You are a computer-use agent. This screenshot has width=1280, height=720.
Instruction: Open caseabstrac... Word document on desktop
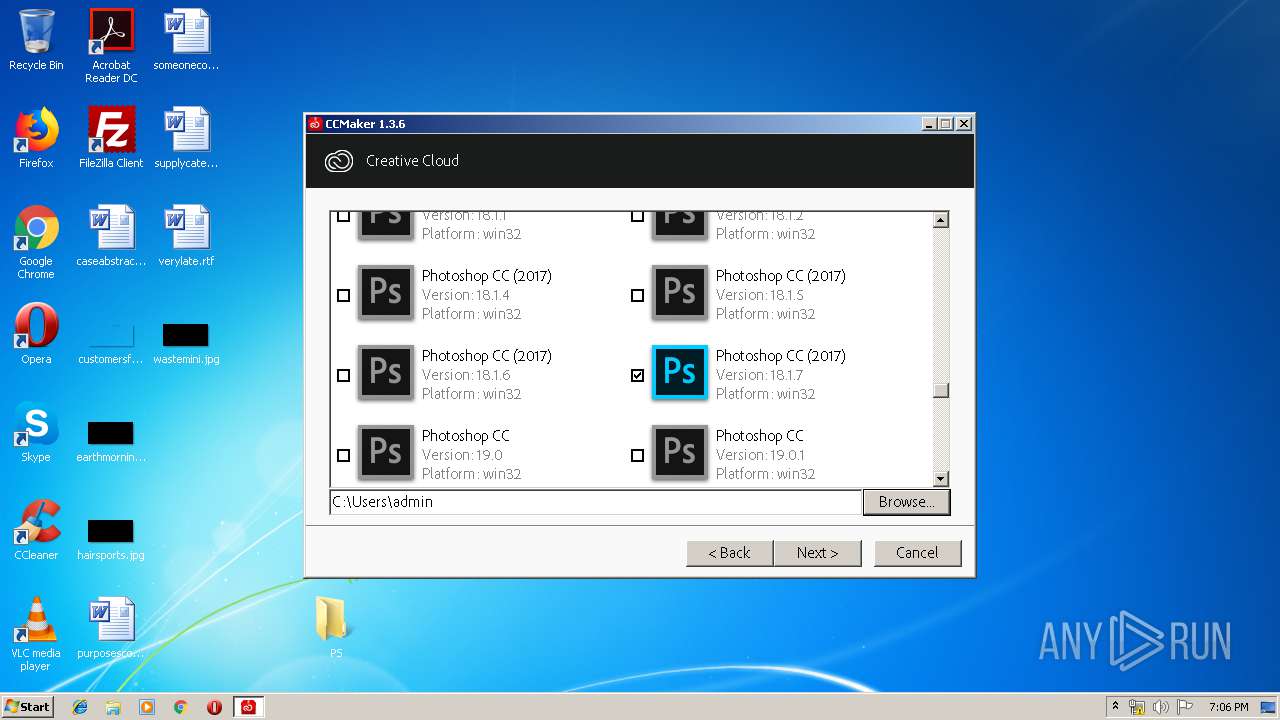[111, 236]
